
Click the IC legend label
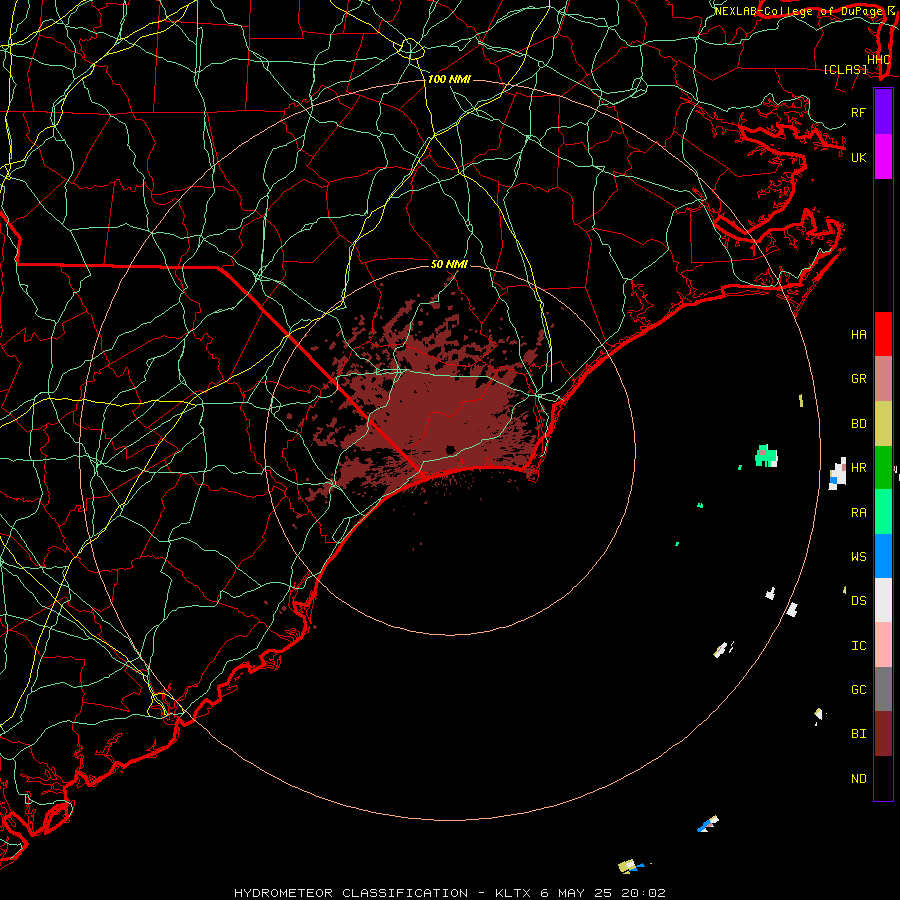coord(858,646)
